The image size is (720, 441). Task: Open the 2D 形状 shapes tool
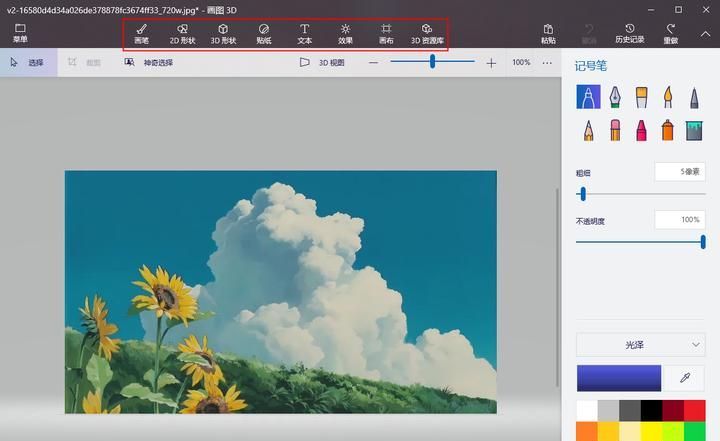tap(181, 34)
